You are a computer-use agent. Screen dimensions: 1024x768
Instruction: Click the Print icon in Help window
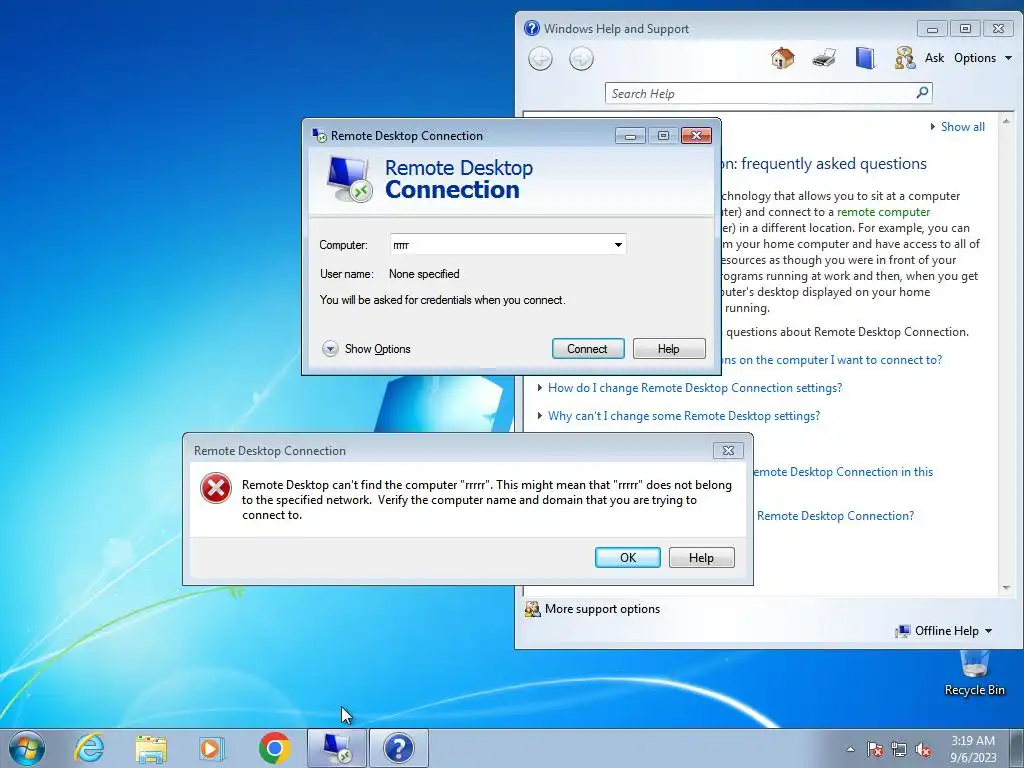[x=824, y=58]
